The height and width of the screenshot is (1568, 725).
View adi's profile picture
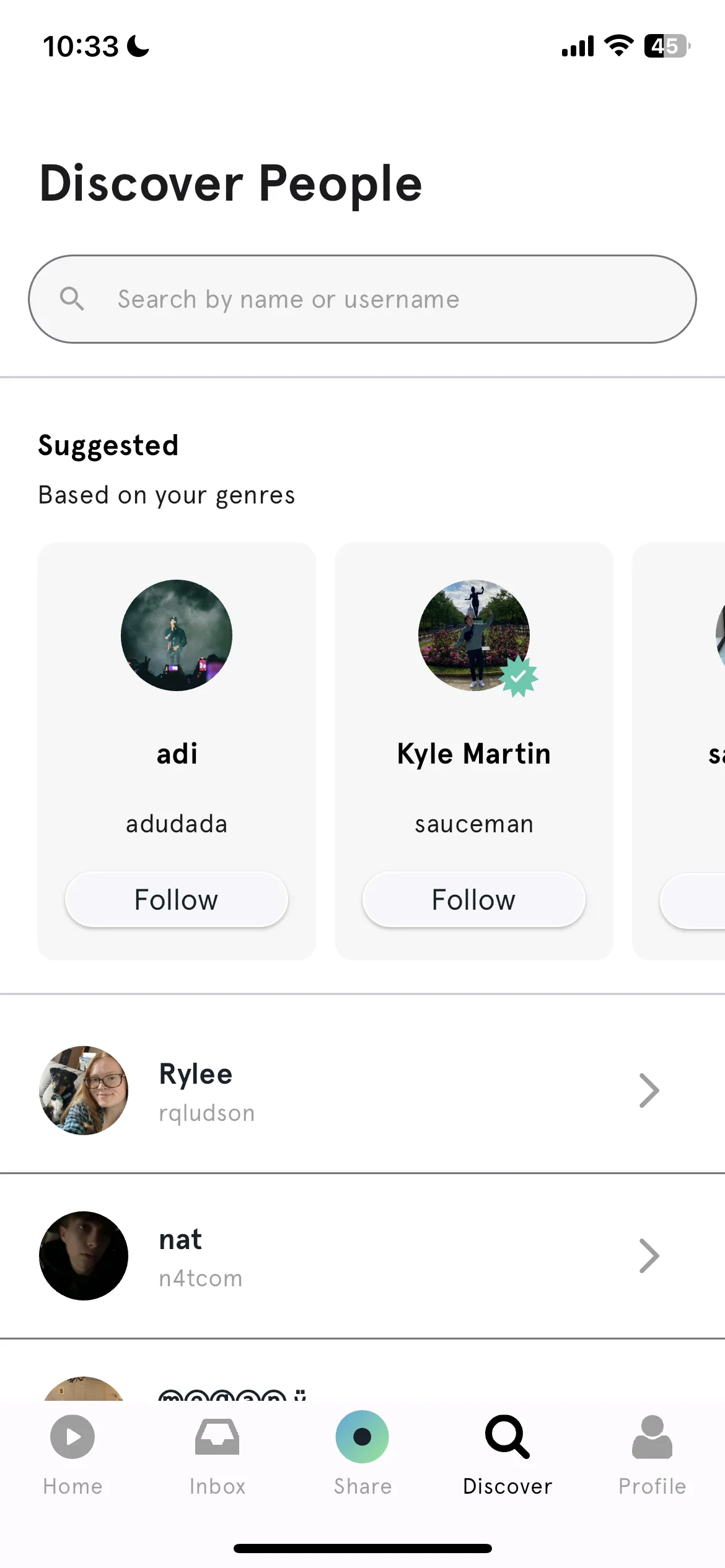click(x=177, y=635)
